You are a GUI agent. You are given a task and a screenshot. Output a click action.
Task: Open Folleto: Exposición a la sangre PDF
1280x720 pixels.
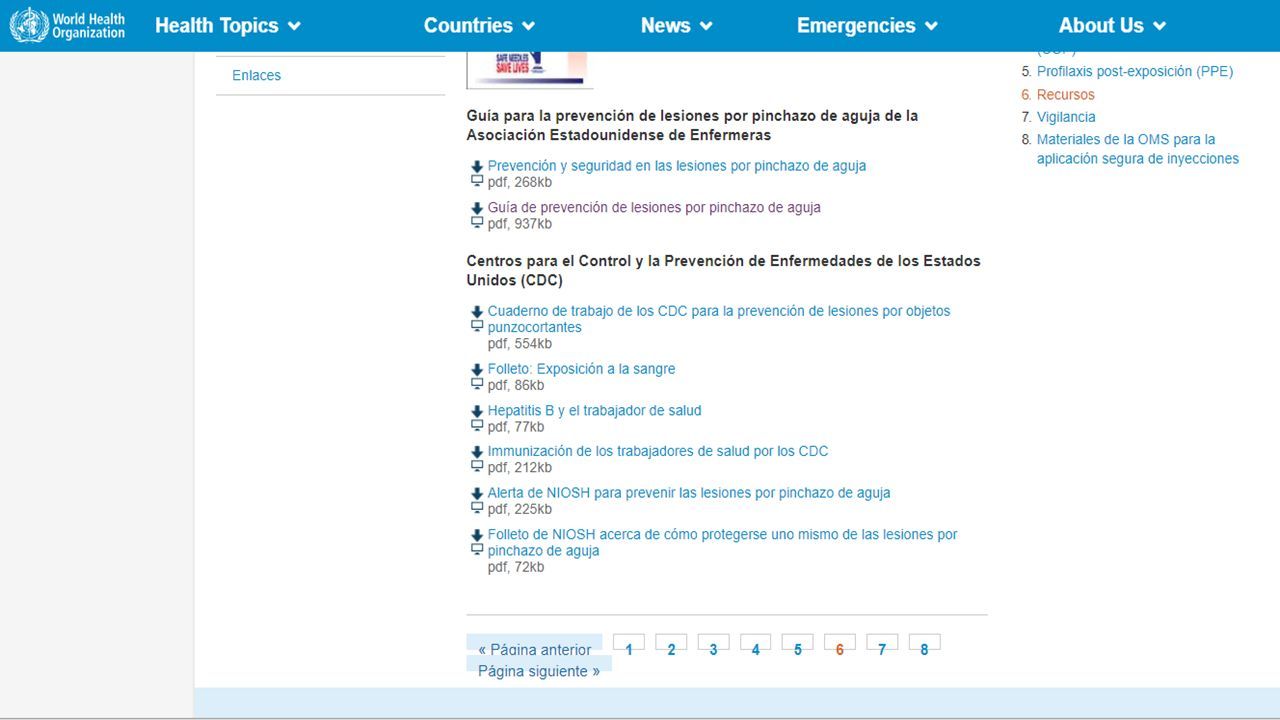(x=581, y=369)
